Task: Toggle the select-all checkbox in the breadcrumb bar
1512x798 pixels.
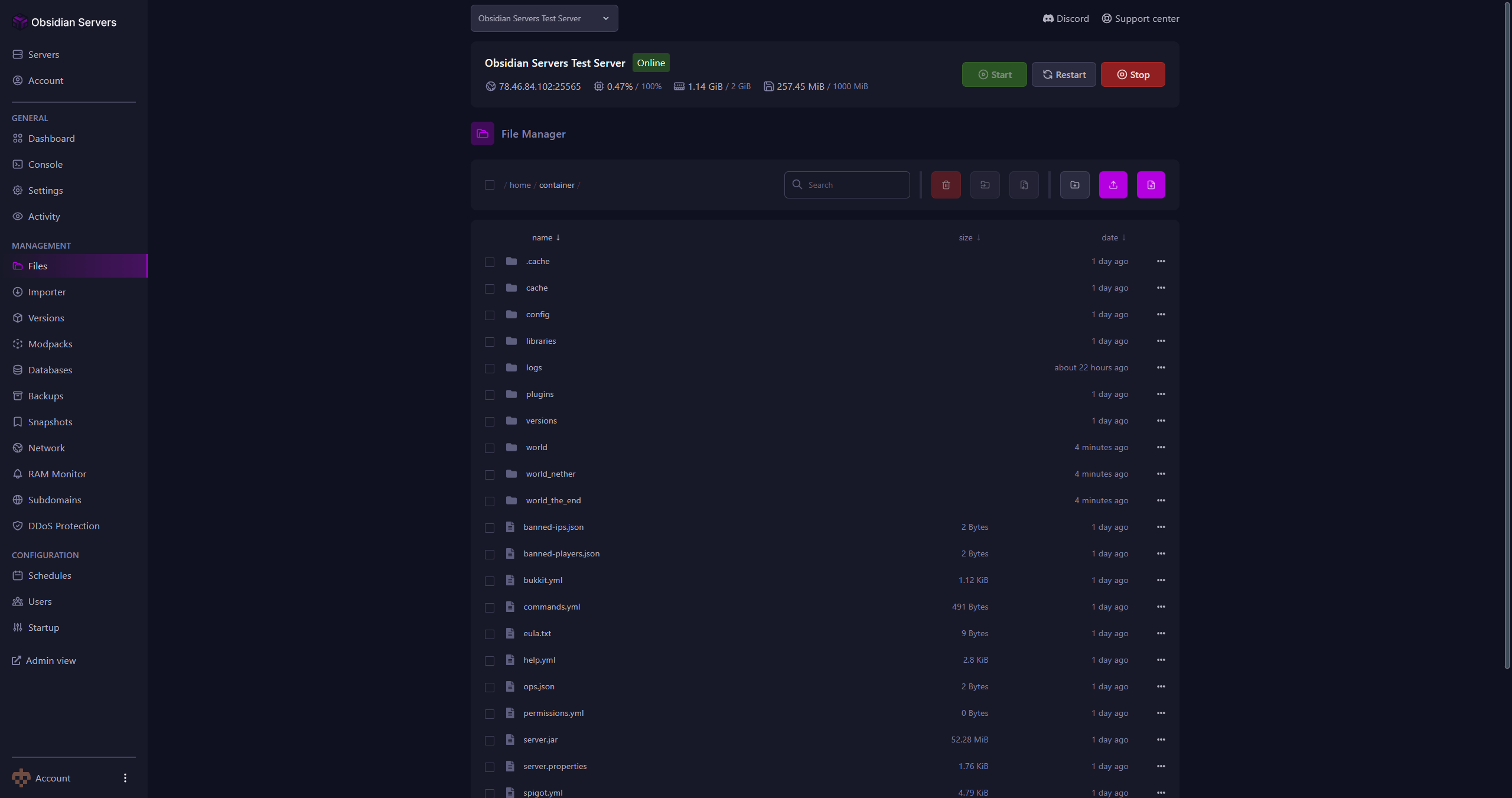Action: point(489,185)
